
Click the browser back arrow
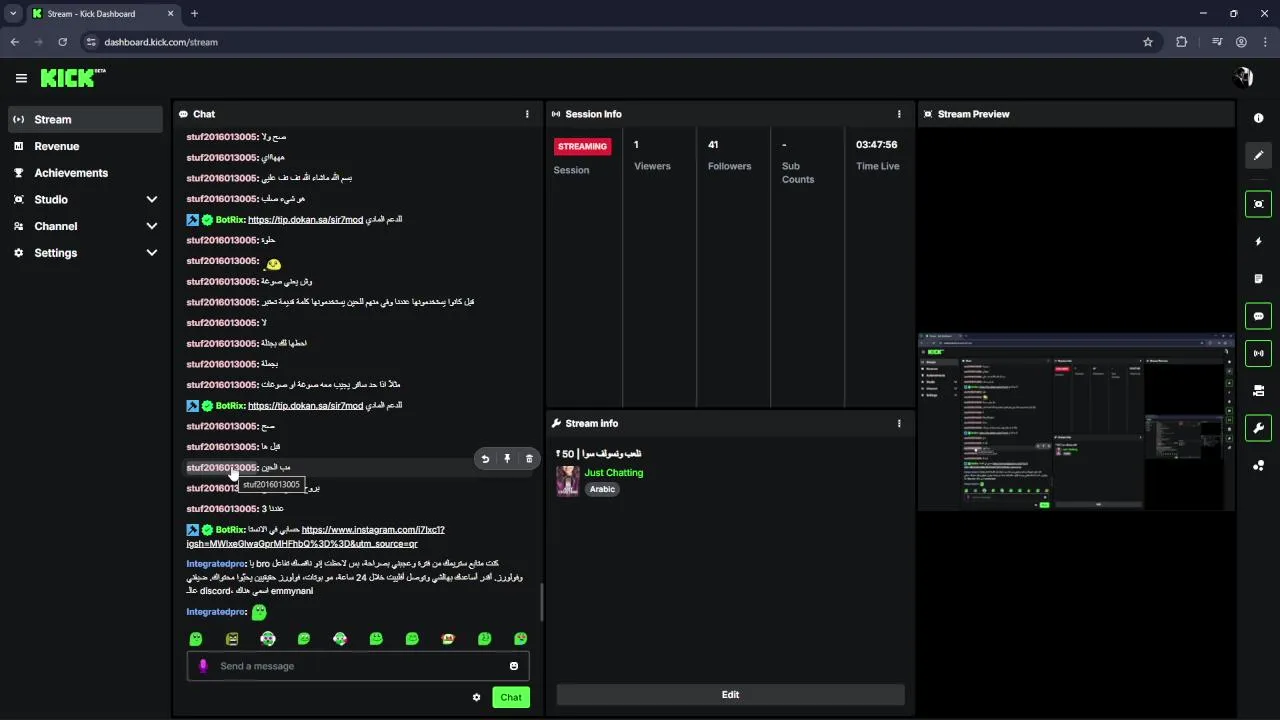[x=15, y=42]
